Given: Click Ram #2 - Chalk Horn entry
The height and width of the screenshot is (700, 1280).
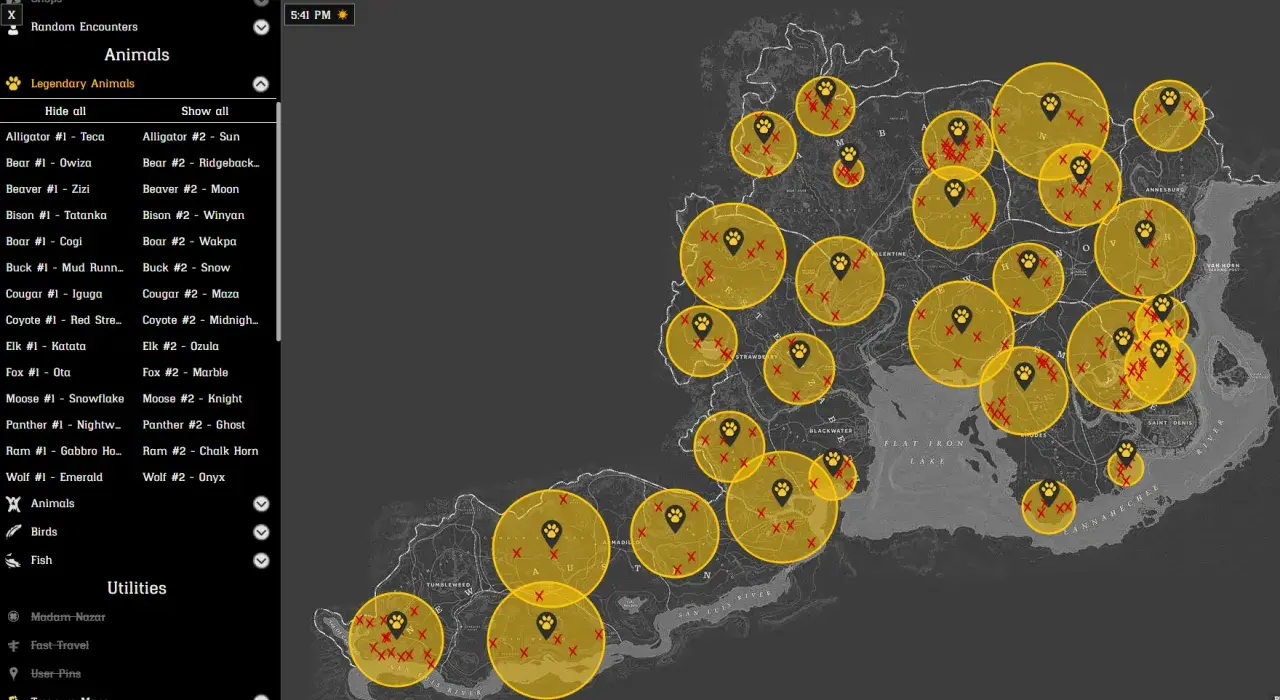Looking at the screenshot, I should pyautogui.click(x=200, y=451).
